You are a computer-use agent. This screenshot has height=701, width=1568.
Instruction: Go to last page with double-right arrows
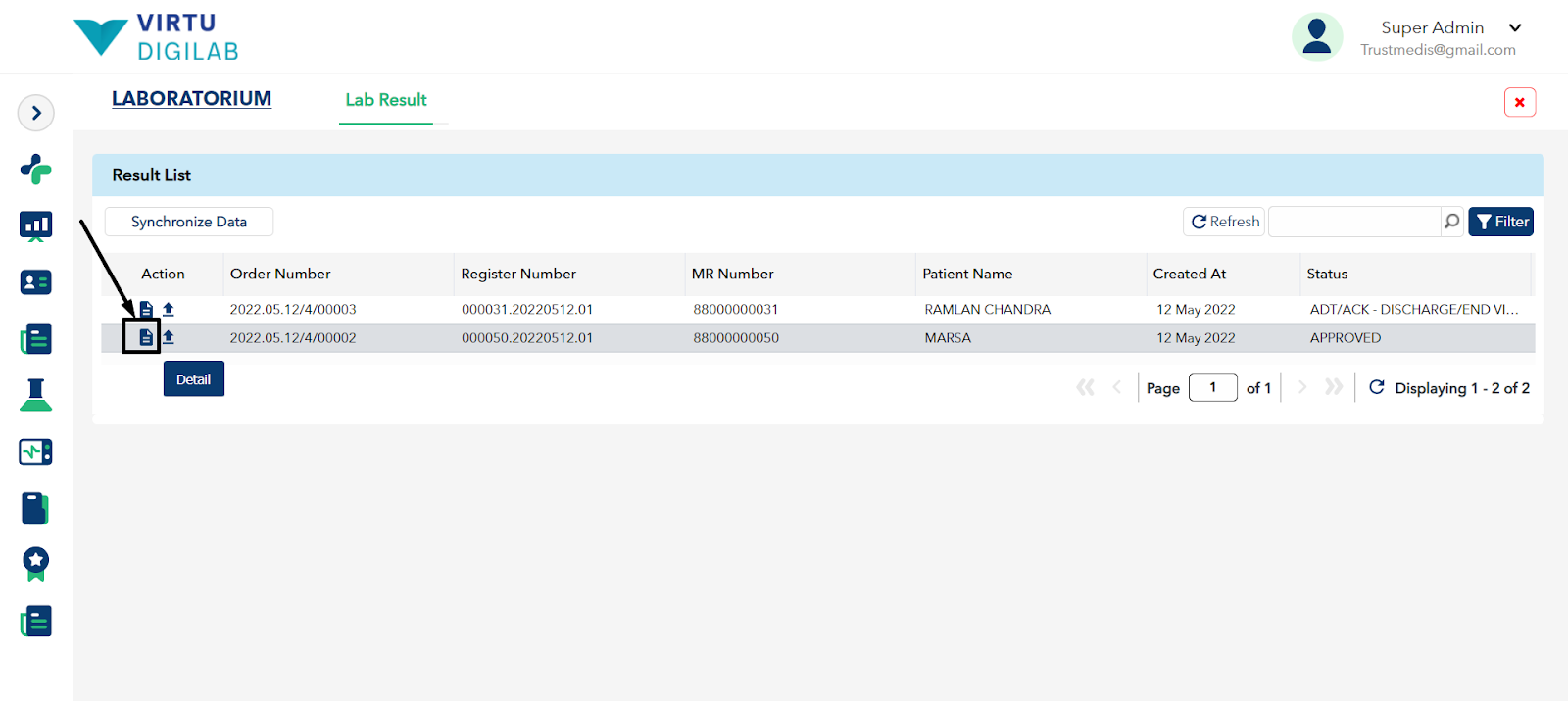[x=1334, y=388]
